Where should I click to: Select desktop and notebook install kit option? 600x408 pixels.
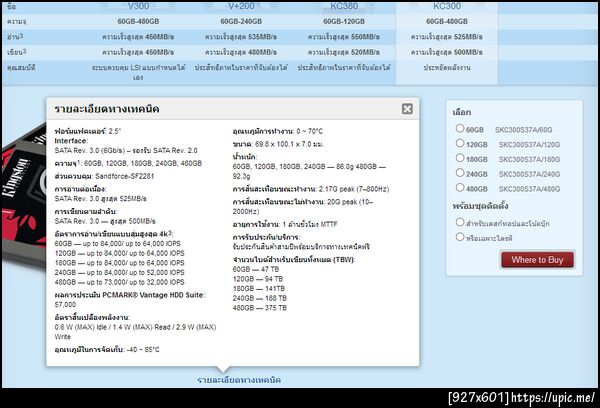pos(460,222)
